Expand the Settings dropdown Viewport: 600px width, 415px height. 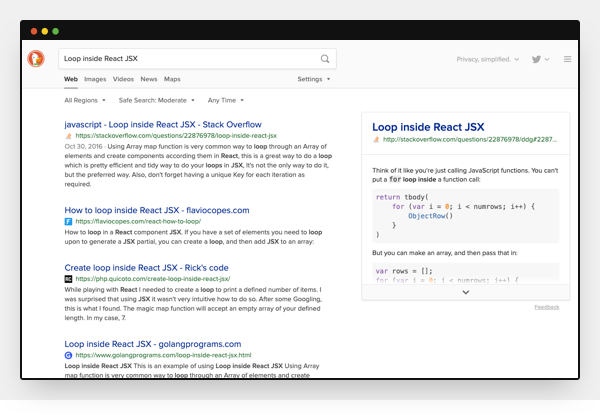[x=314, y=79]
